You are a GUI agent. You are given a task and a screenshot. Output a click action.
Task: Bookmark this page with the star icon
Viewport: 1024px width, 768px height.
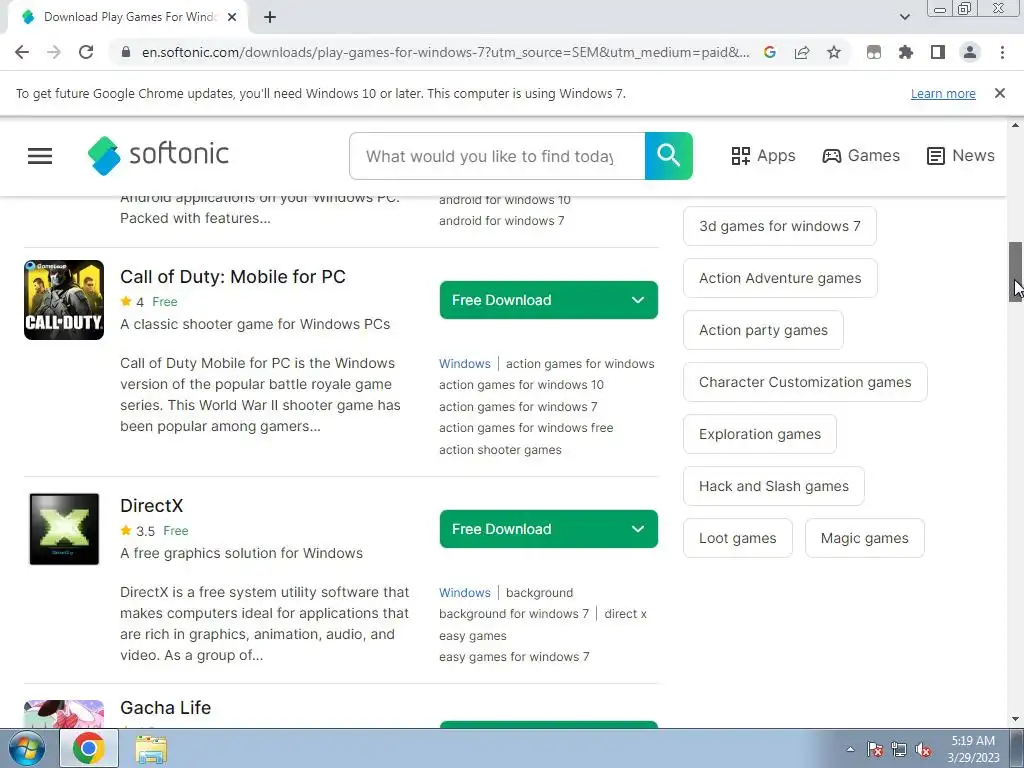pyautogui.click(x=834, y=52)
